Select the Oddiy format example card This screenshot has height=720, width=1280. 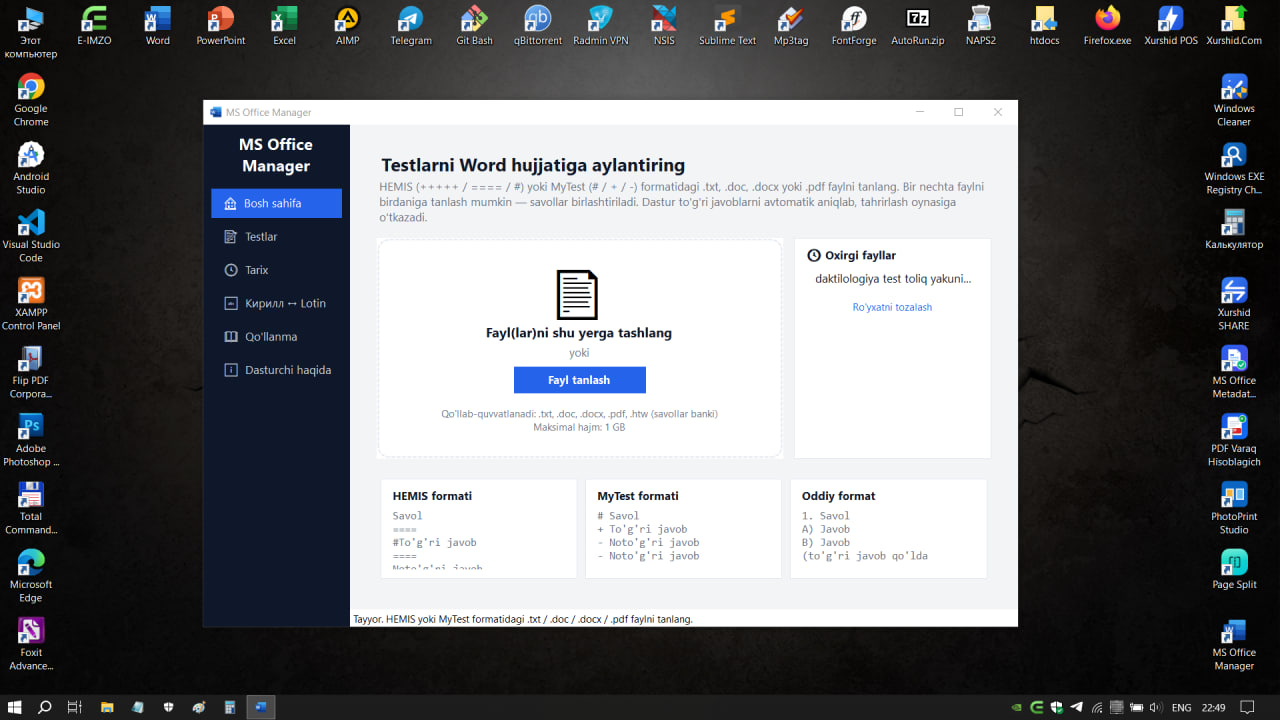pyautogui.click(x=888, y=528)
